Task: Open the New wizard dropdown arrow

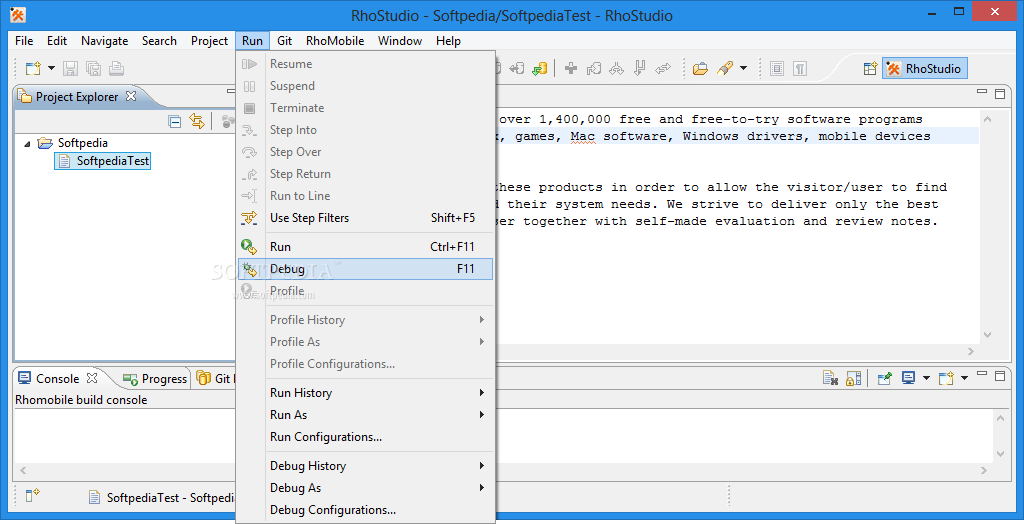Action: point(52,69)
